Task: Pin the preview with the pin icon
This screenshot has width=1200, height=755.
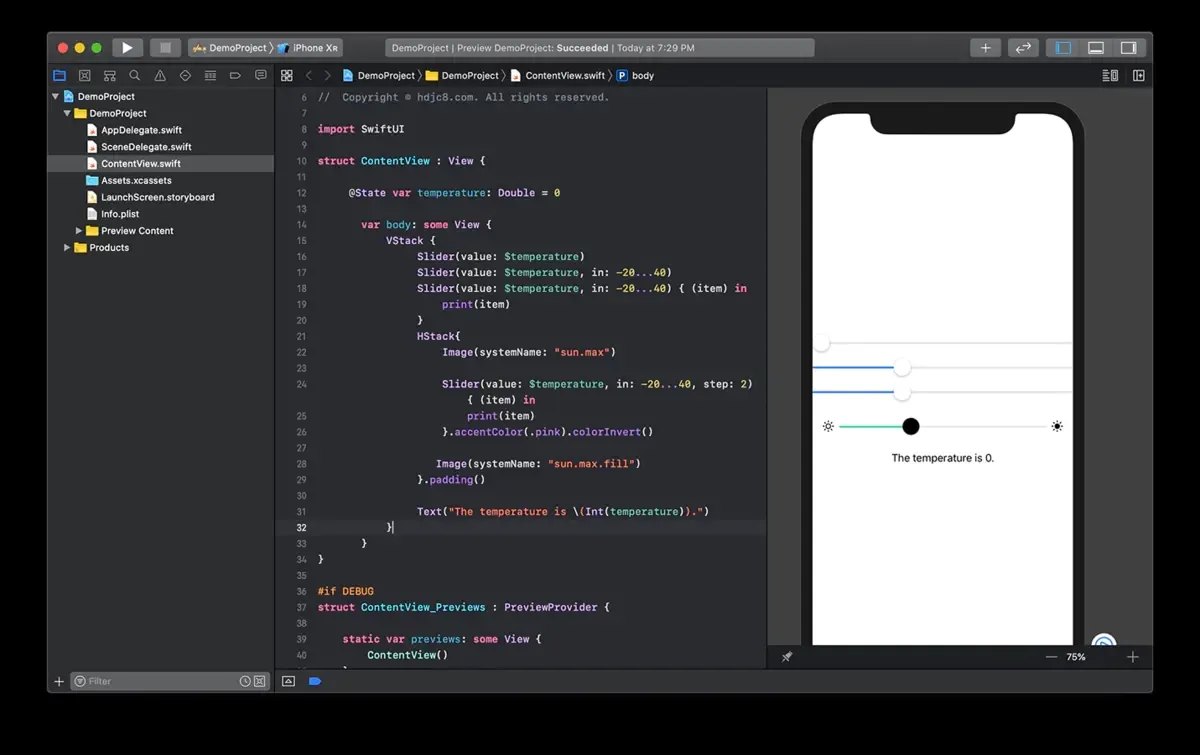Action: tap(787, 657)
